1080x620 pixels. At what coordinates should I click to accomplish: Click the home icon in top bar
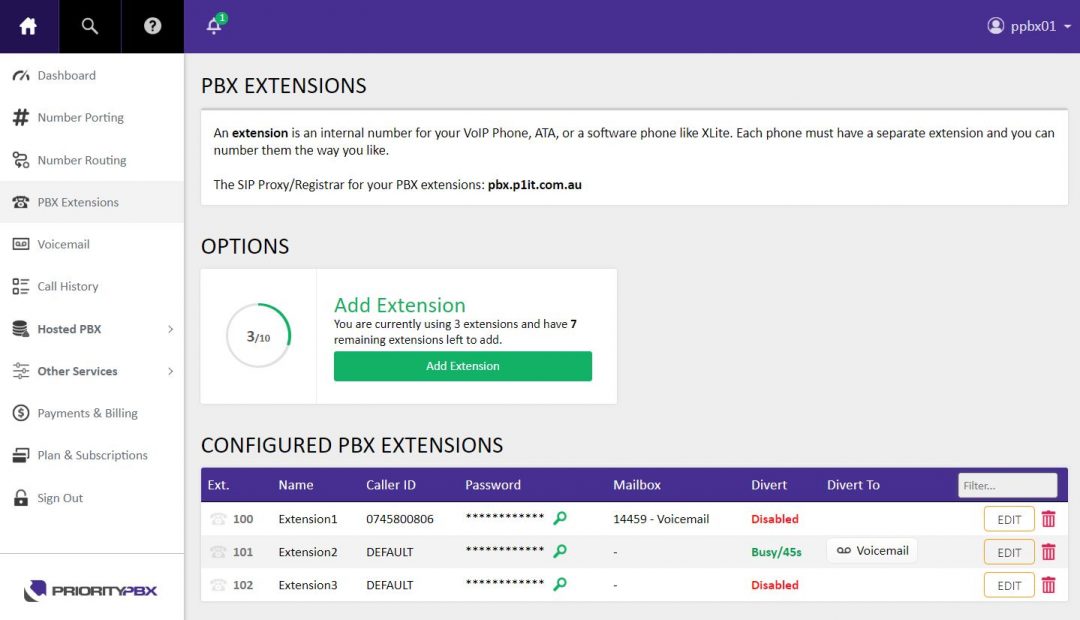point(28,26)
